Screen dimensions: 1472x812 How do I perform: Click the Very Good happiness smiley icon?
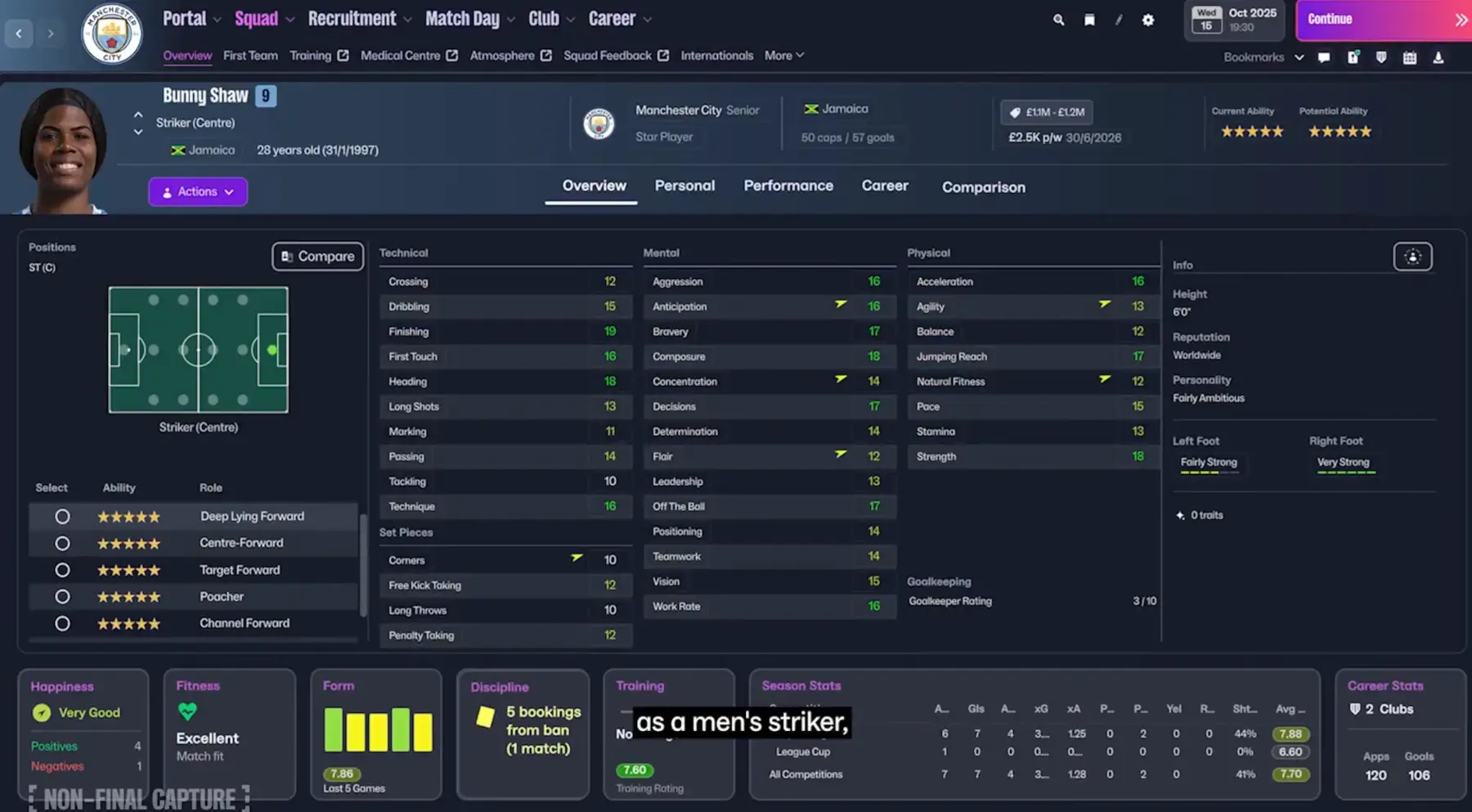pos(42,713)
